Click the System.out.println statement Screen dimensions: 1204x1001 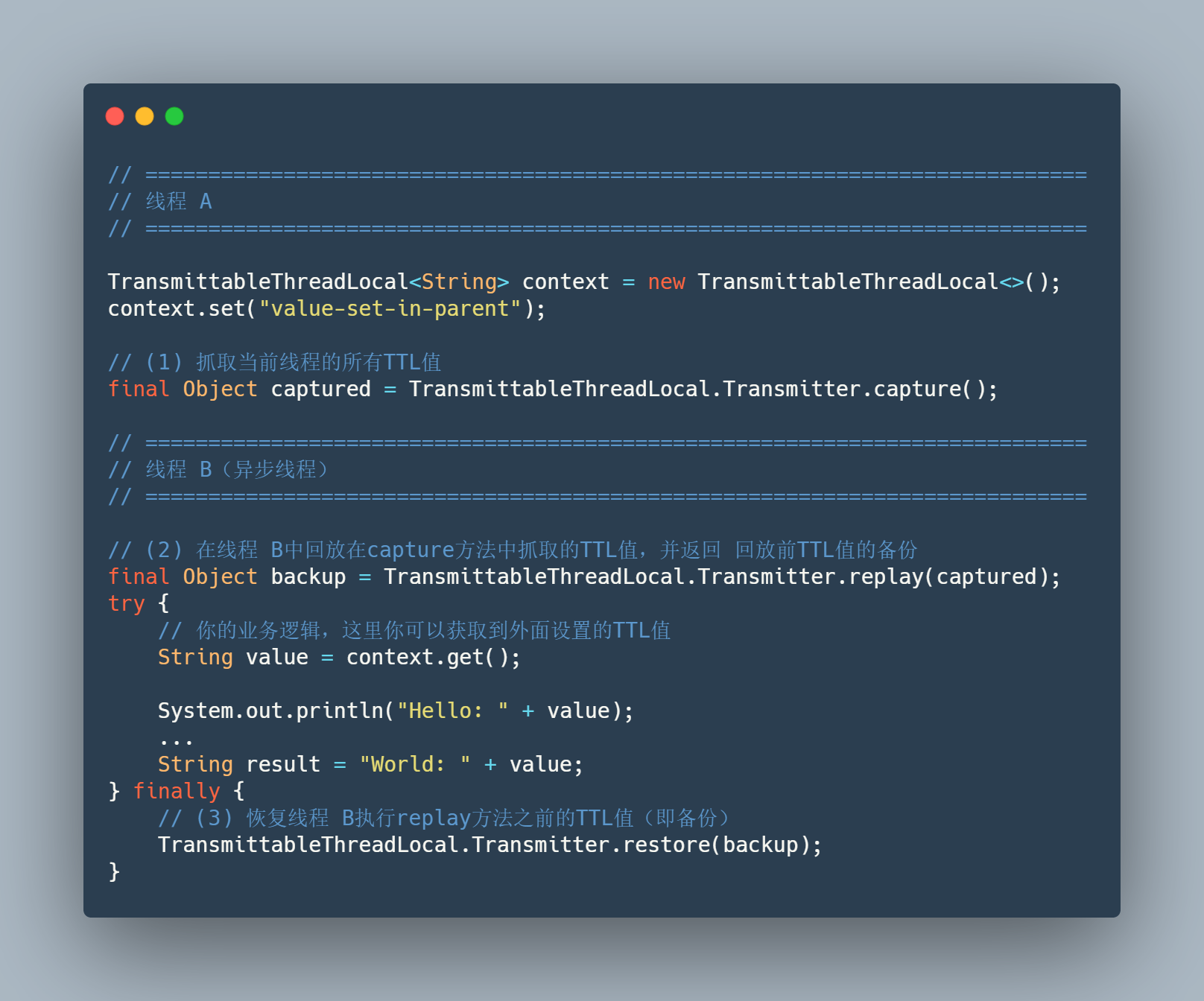tap(395, 711)
